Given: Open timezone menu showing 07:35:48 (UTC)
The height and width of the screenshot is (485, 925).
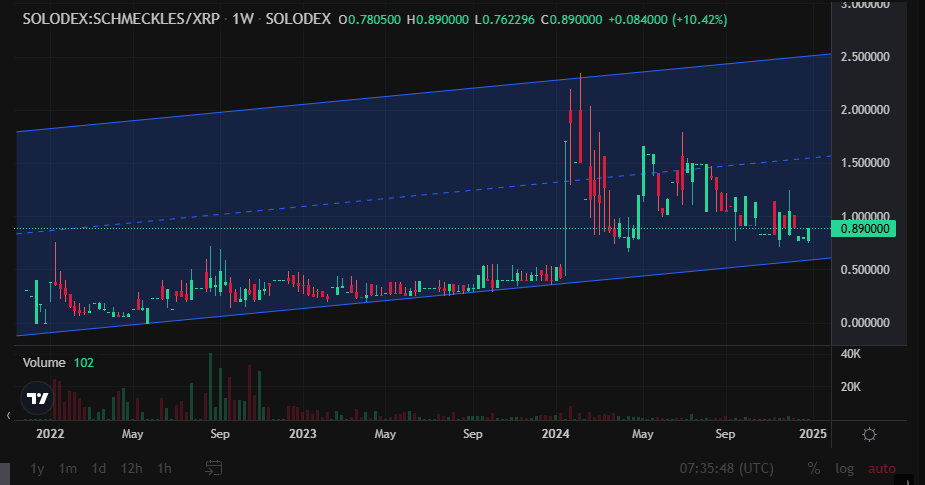Looking at the screenshot, I should tap(726, 468).
